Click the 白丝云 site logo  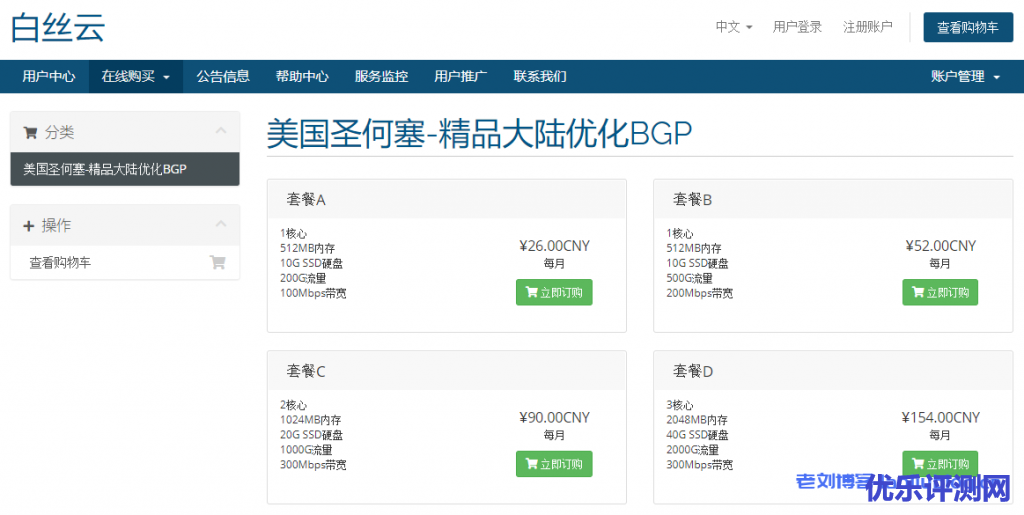tap(57, 27)
